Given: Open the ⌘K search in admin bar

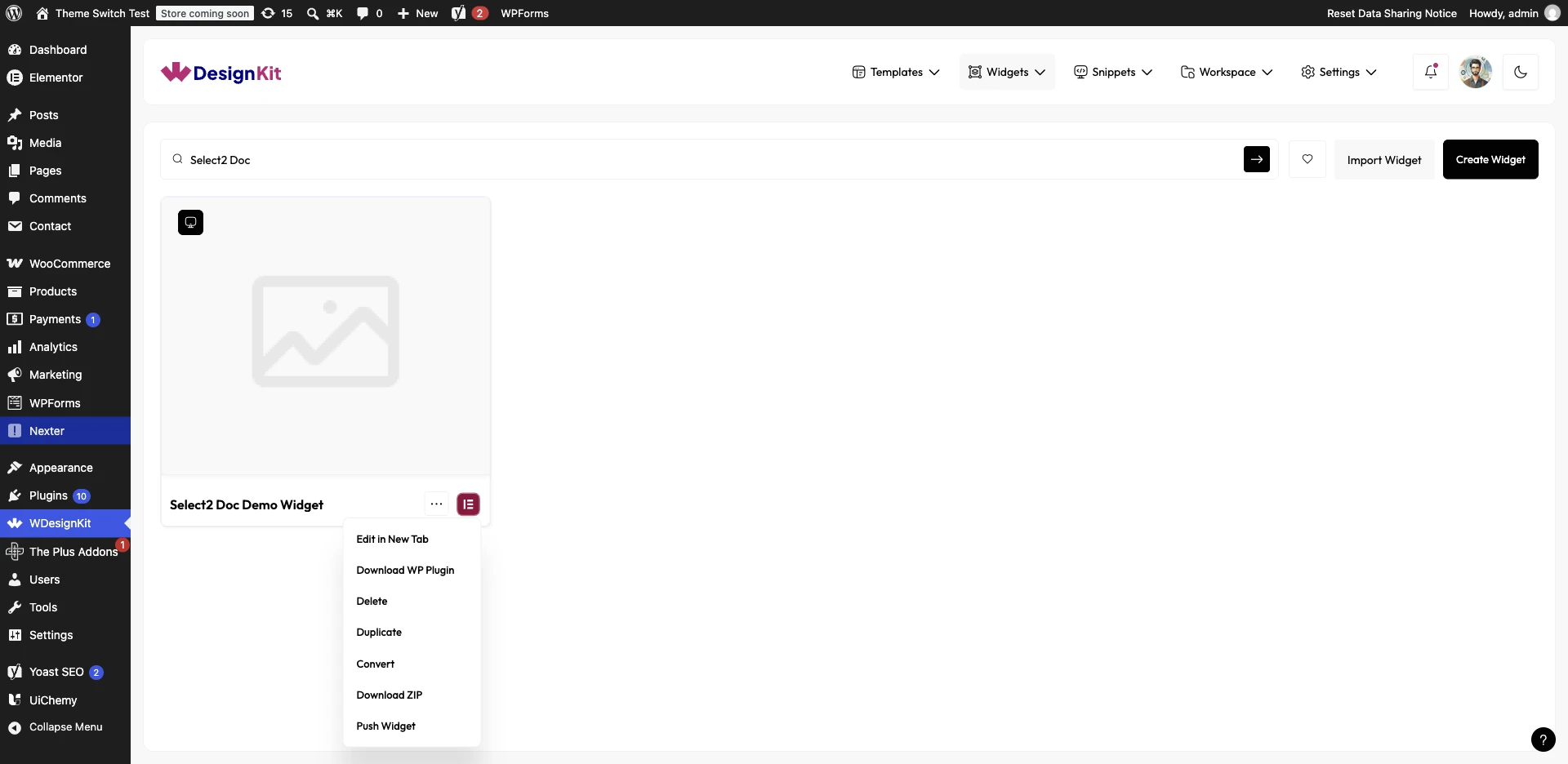Looking at the screenshot, I should pos(324,13).
